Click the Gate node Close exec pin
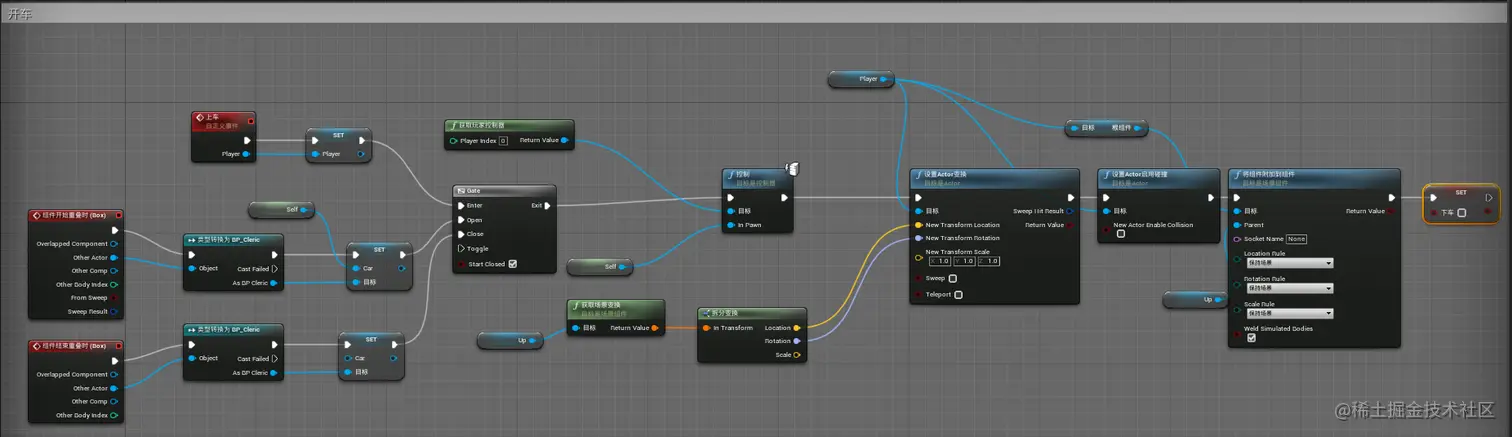The height and width of the screenshot is (437, 1512). pyautogui.click(x=460, y=234)
